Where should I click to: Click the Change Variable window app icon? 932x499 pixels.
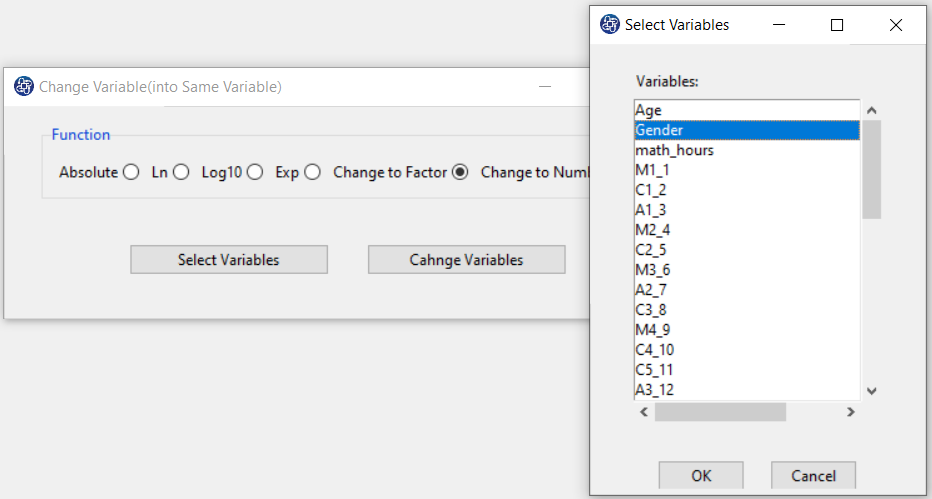24,87
